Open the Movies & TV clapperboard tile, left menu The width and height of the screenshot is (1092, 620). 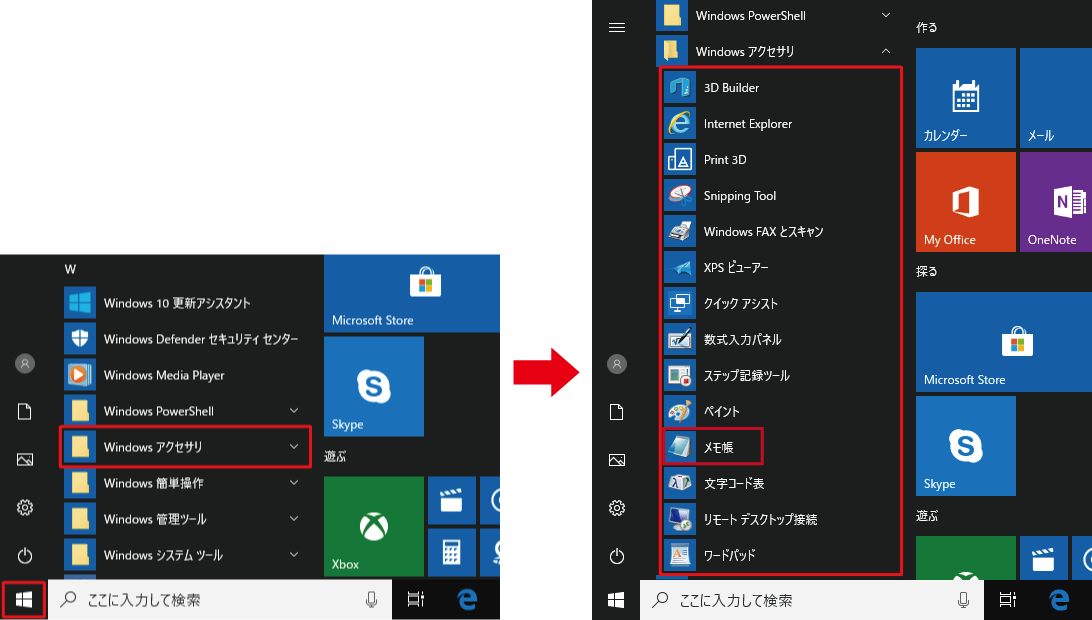click(451, 500)
